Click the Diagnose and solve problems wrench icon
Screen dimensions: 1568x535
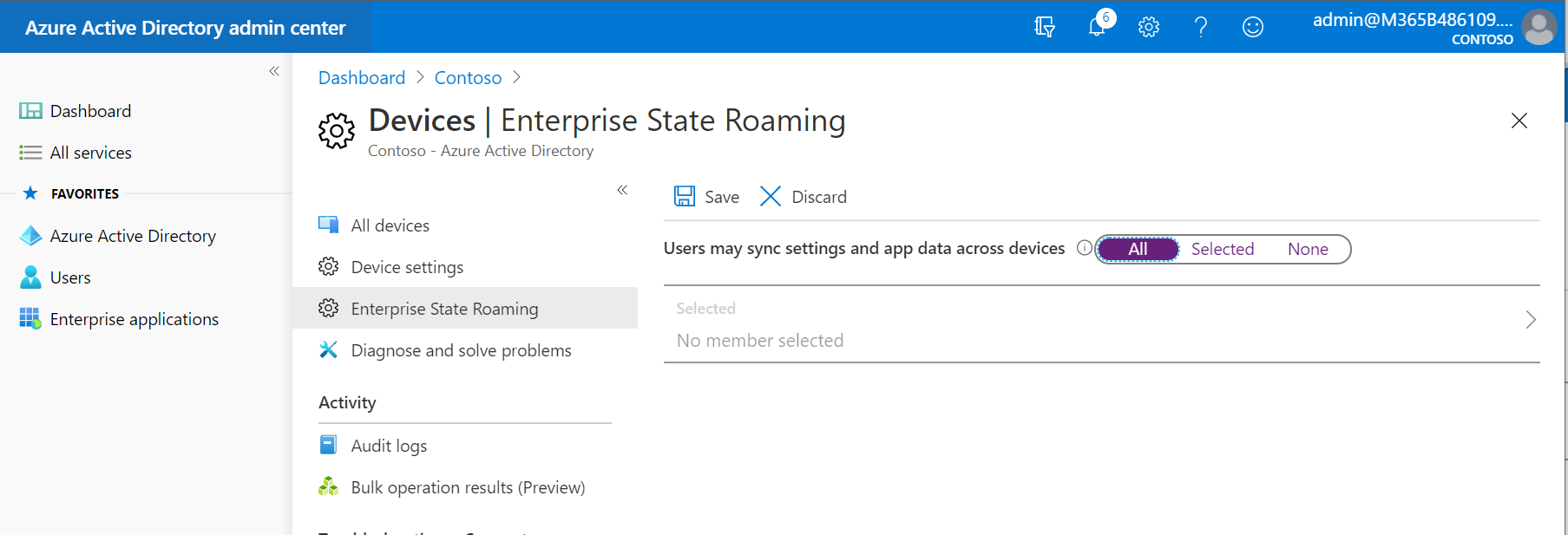pyautogui.click(x=329, y=349)
